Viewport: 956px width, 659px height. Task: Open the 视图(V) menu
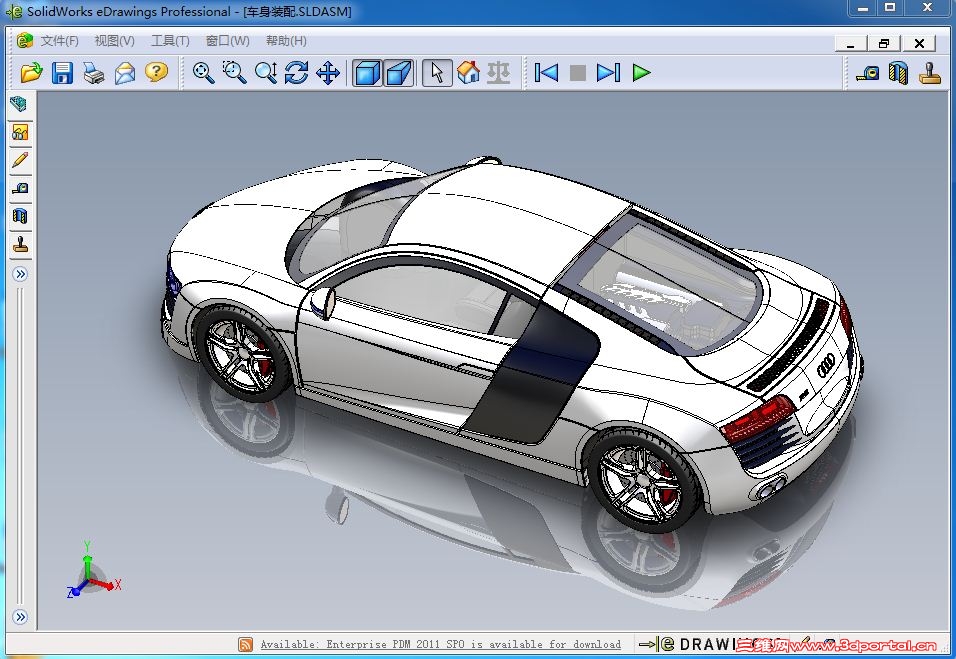pyautogui.click(x=114, y=41)
